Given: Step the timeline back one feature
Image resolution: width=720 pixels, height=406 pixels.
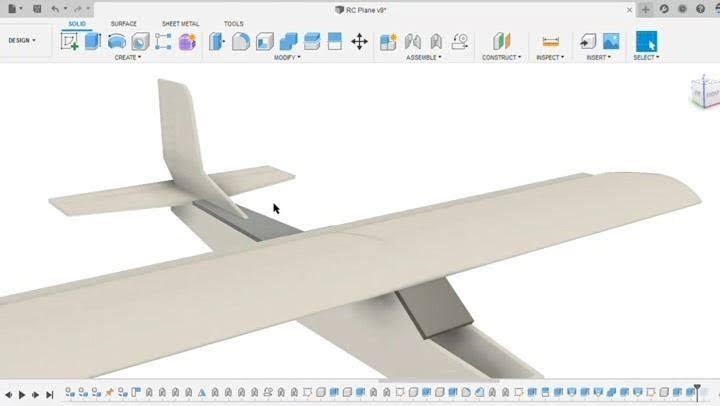Looking at the screenshot, I should click(8, 394).
